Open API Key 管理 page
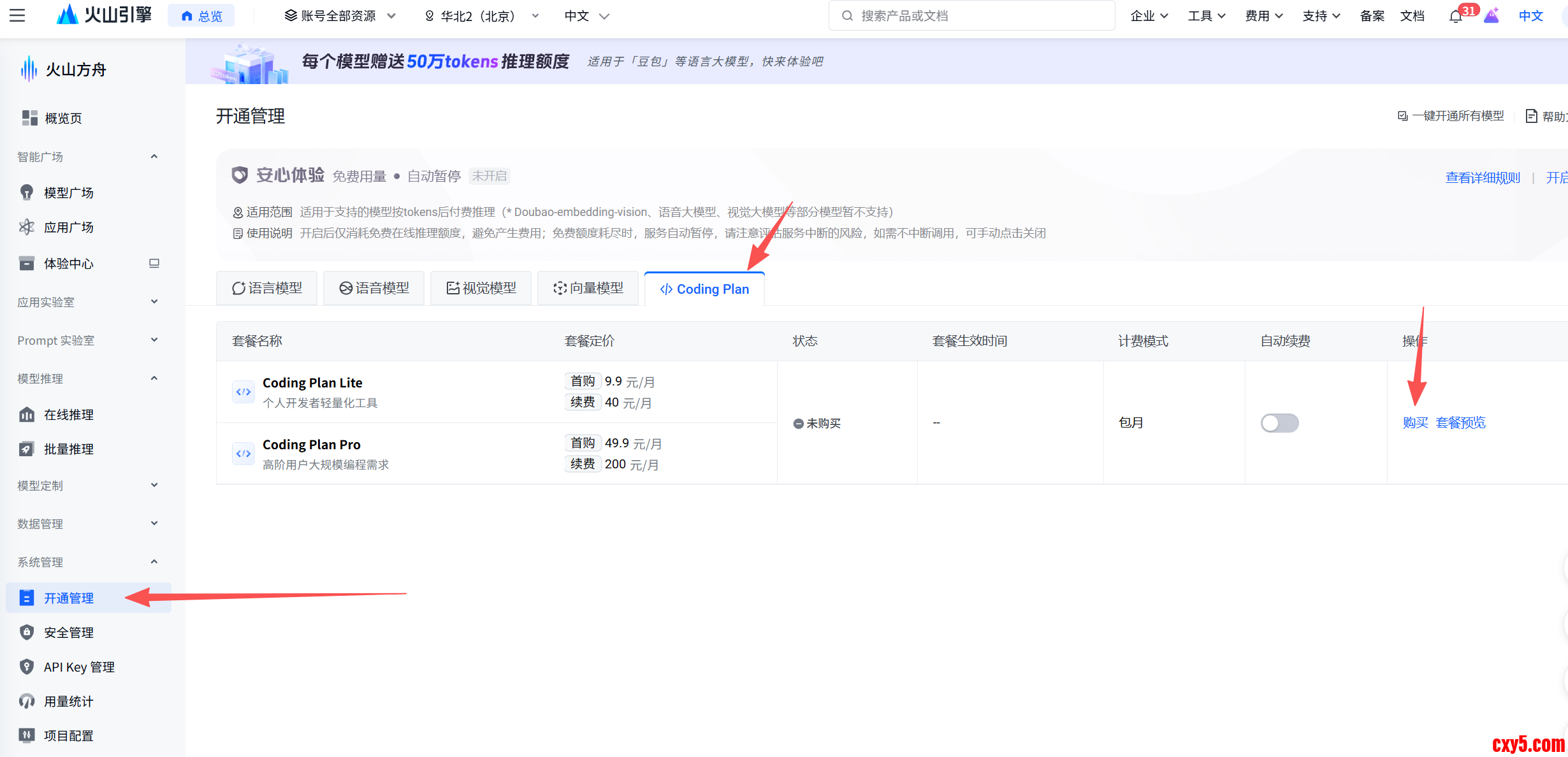Screen dimensions: 1568x757 [x=78, y=667]
